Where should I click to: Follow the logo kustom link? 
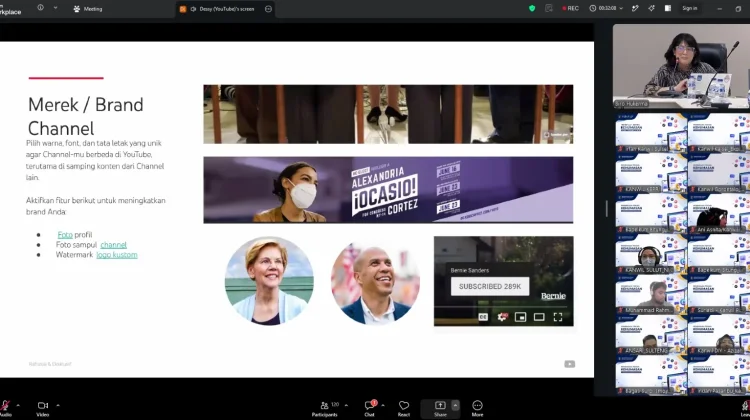click(x=117, y=254)
